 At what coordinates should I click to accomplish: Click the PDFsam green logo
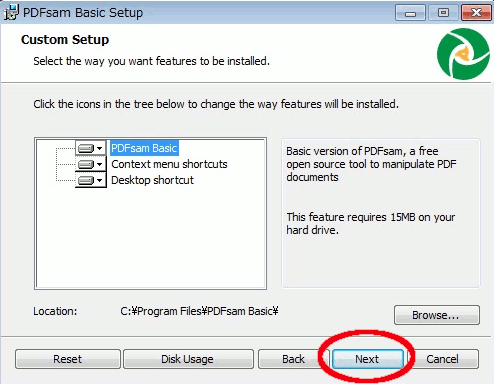point(463,54)
